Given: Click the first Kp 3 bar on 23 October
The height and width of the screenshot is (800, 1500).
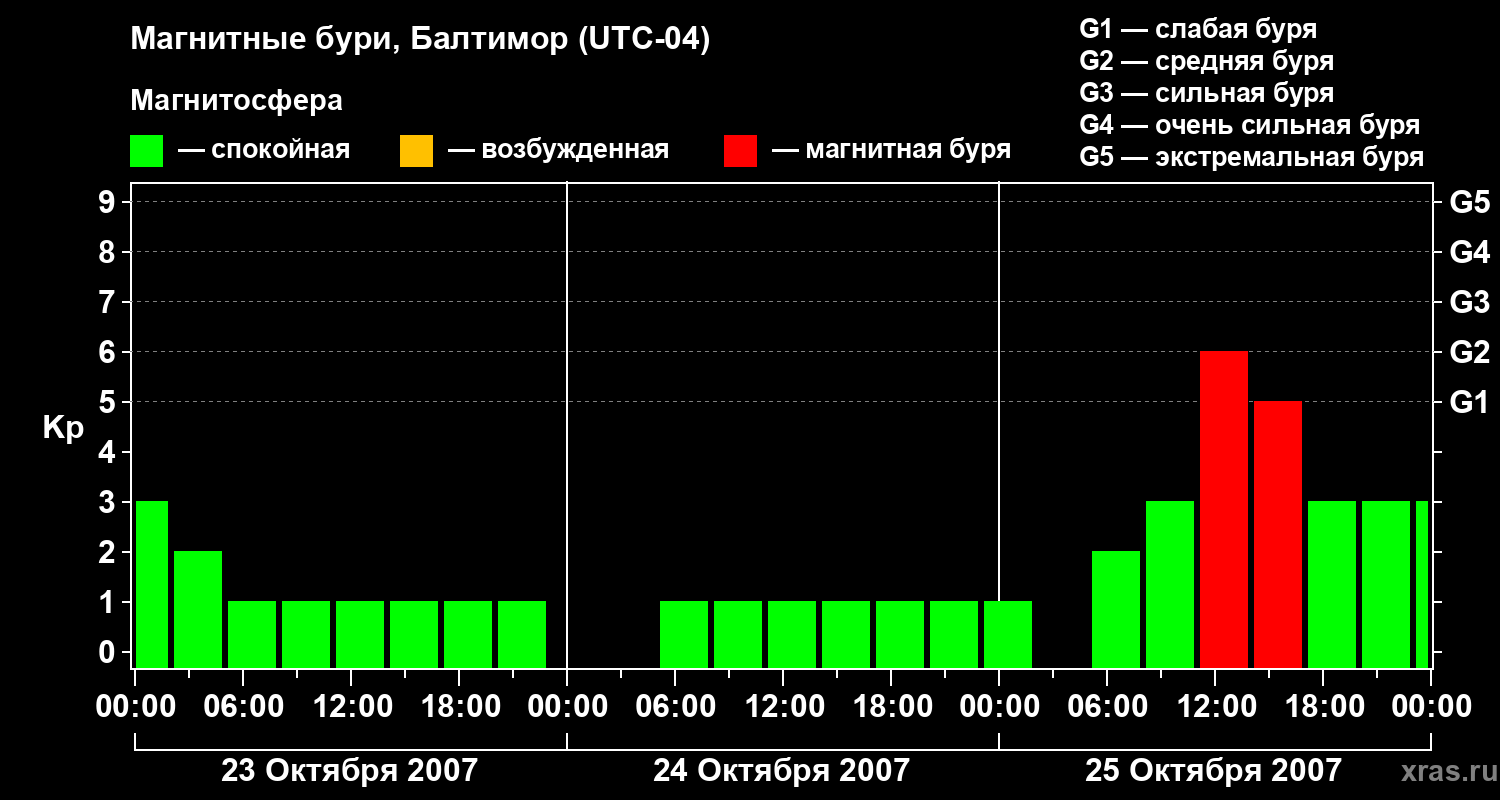Looking at the screenshot, I should click(x=152, y=584).
